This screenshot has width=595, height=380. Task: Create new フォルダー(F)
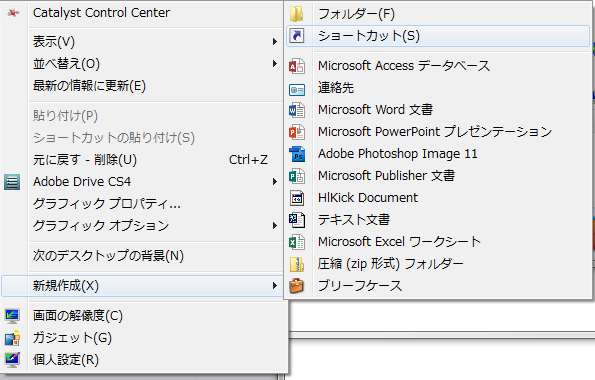click(x=438, y=14)
